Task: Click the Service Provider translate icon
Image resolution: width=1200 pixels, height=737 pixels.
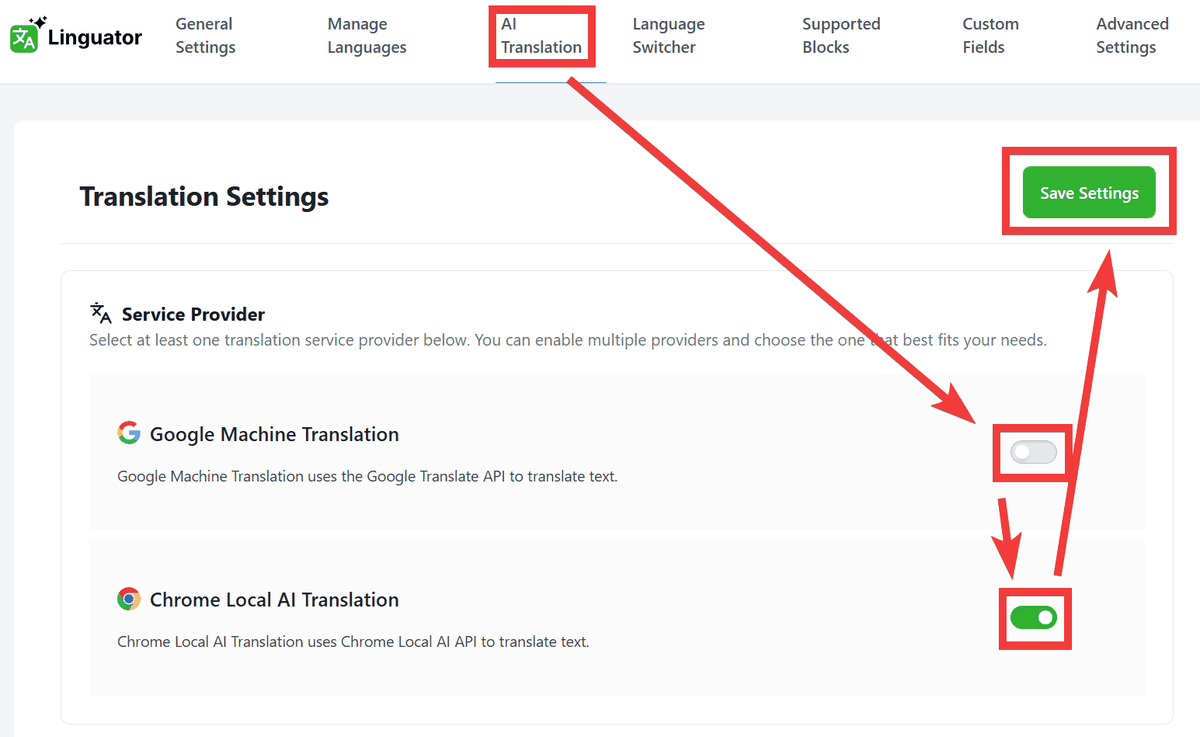Action: 100,313
